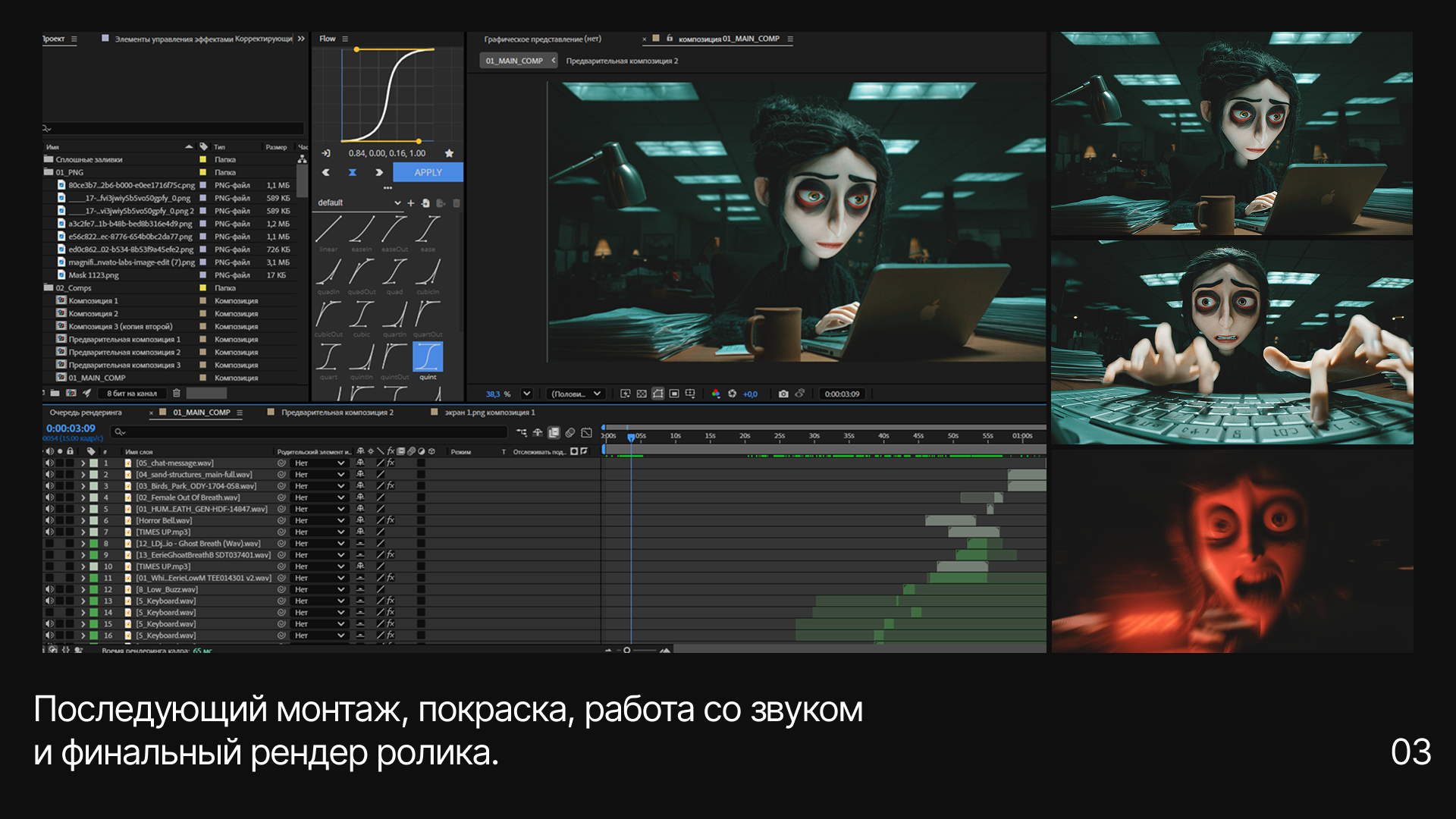Lock the [05_chat-message.wav] layer
The height and width of the screenshot is (819, 1456).
tap(71, 463)
